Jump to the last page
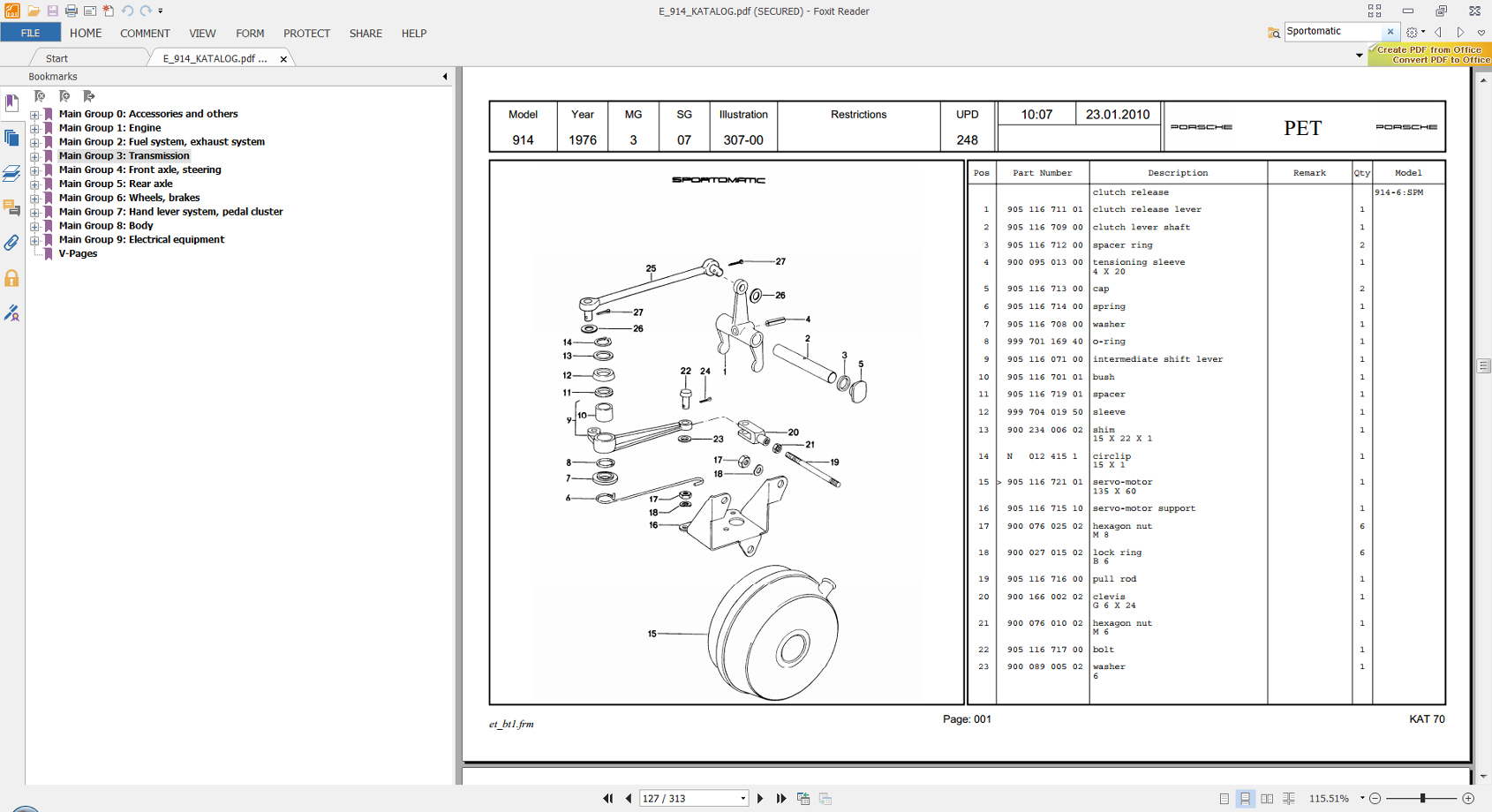Image resolution: width=1492 pixels, height=812 pixels. pyautogui.click(x=781, y=799)
